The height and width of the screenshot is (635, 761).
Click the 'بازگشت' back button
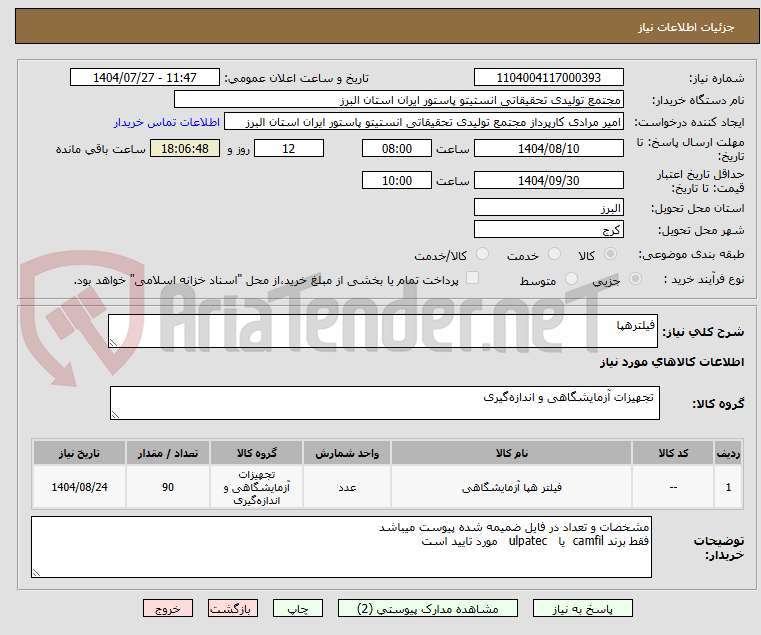[x=232, y=608]
